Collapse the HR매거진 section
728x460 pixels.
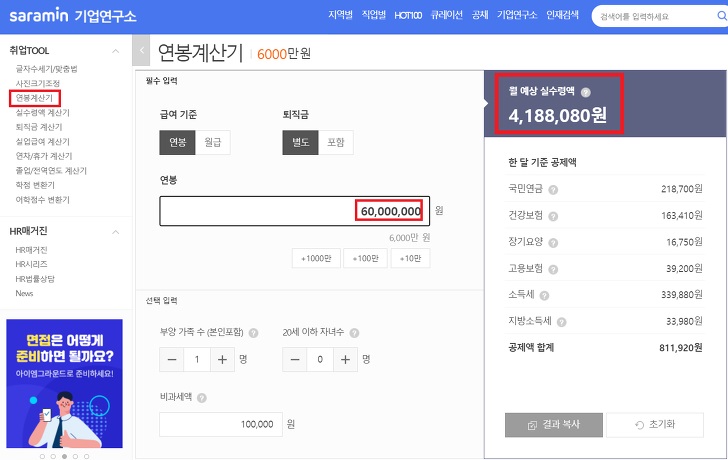point(116,232)
